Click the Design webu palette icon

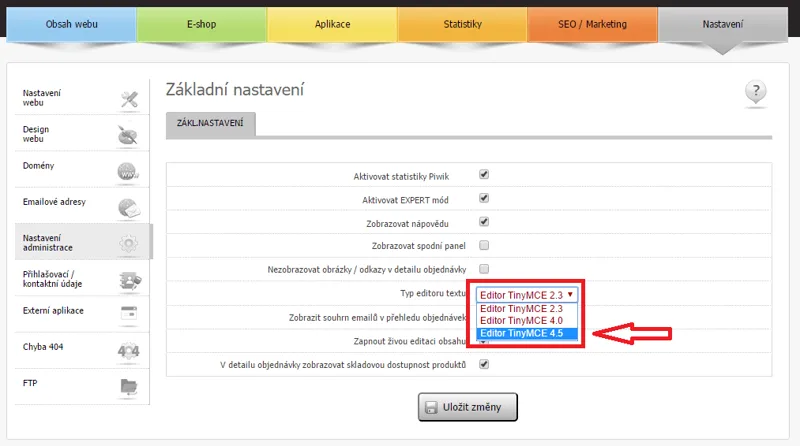(x=128, y=135)
